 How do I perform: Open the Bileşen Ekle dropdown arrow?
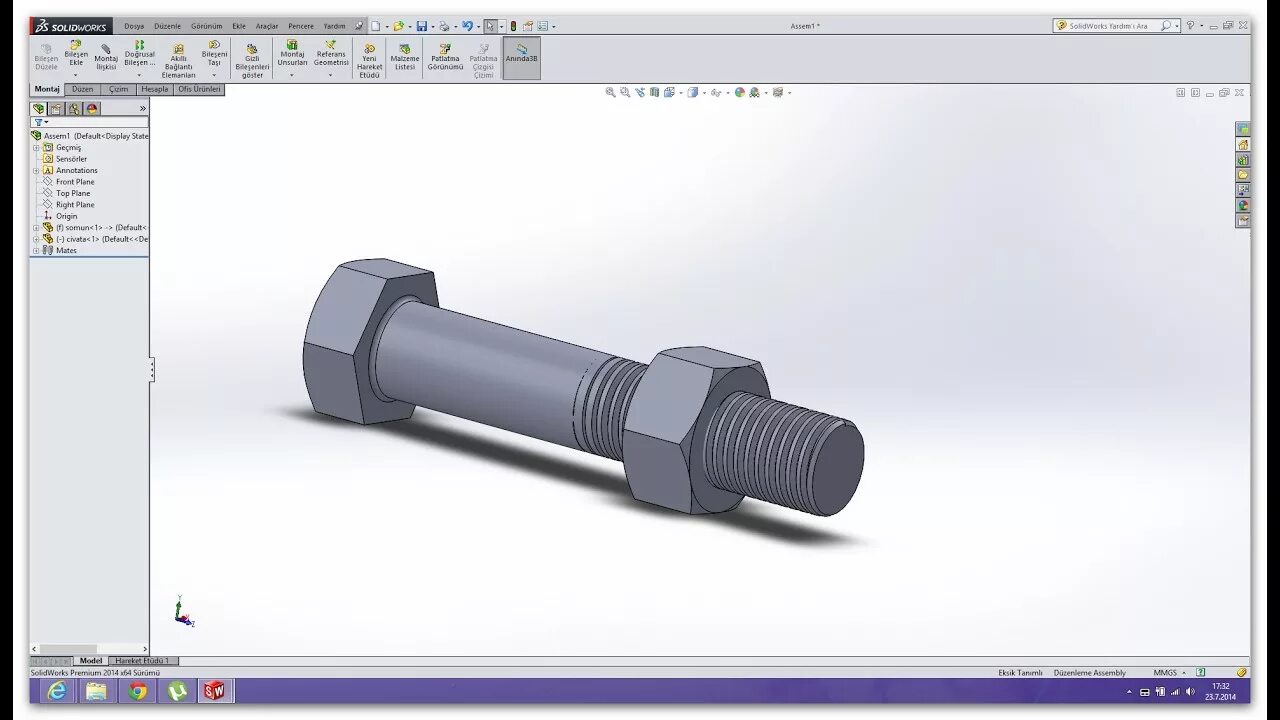[76, 75]
